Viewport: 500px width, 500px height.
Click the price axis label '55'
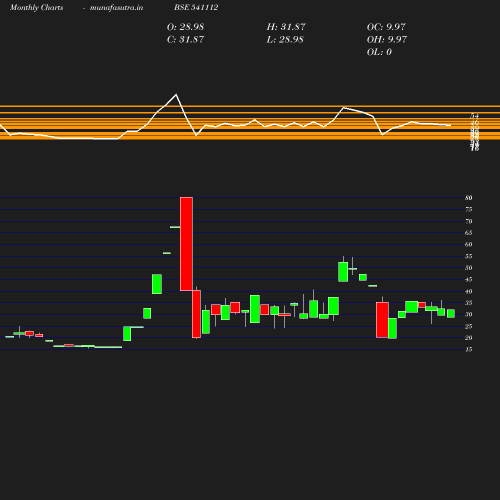[469, 256]
